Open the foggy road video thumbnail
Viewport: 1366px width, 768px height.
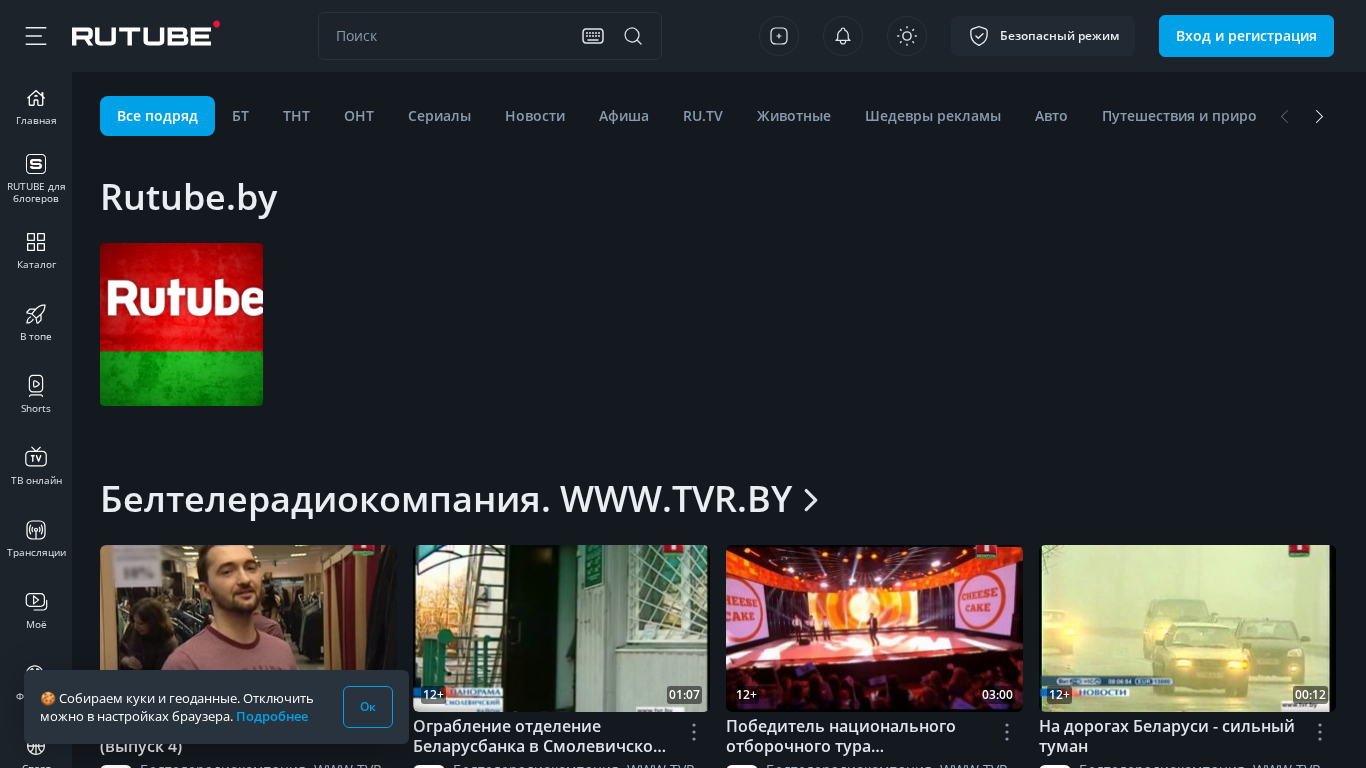tap(1187, 628)
